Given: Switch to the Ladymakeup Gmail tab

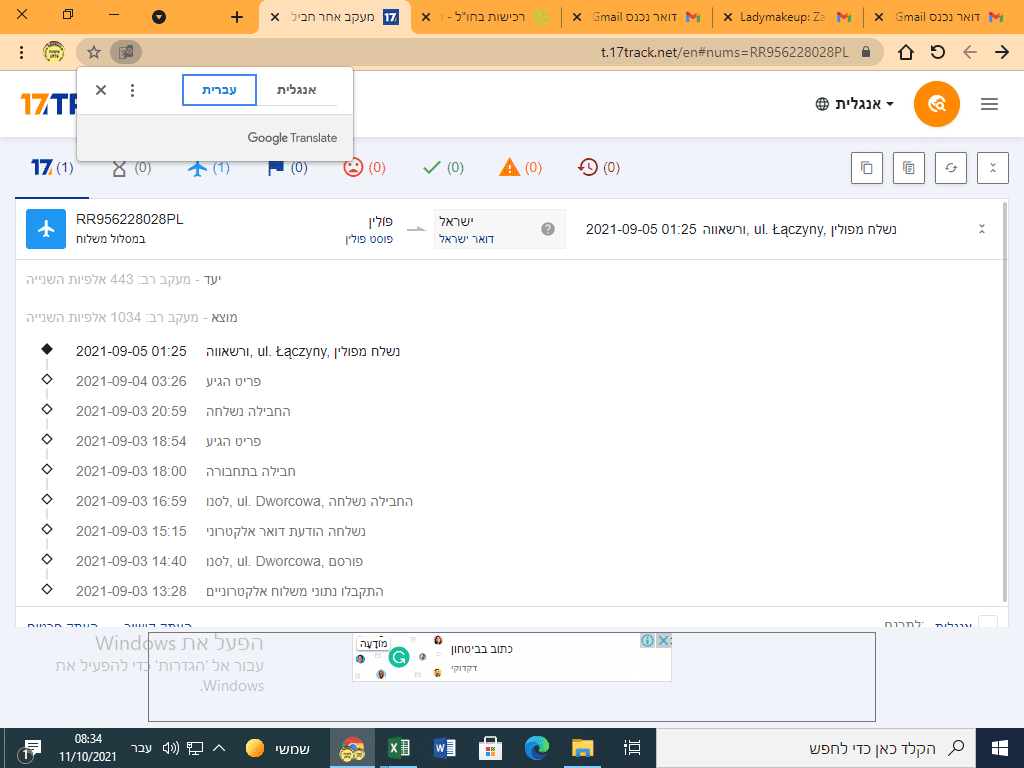Looking at the screenshot, I should [788, 17].
